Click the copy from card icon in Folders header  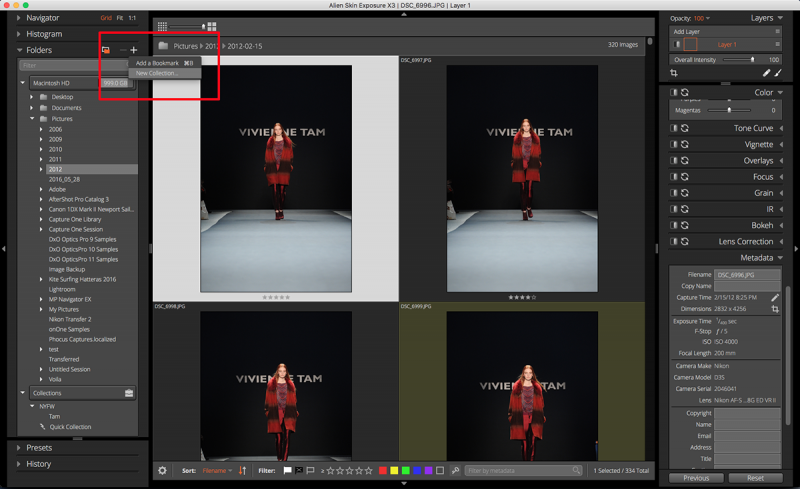coord(106,50)
